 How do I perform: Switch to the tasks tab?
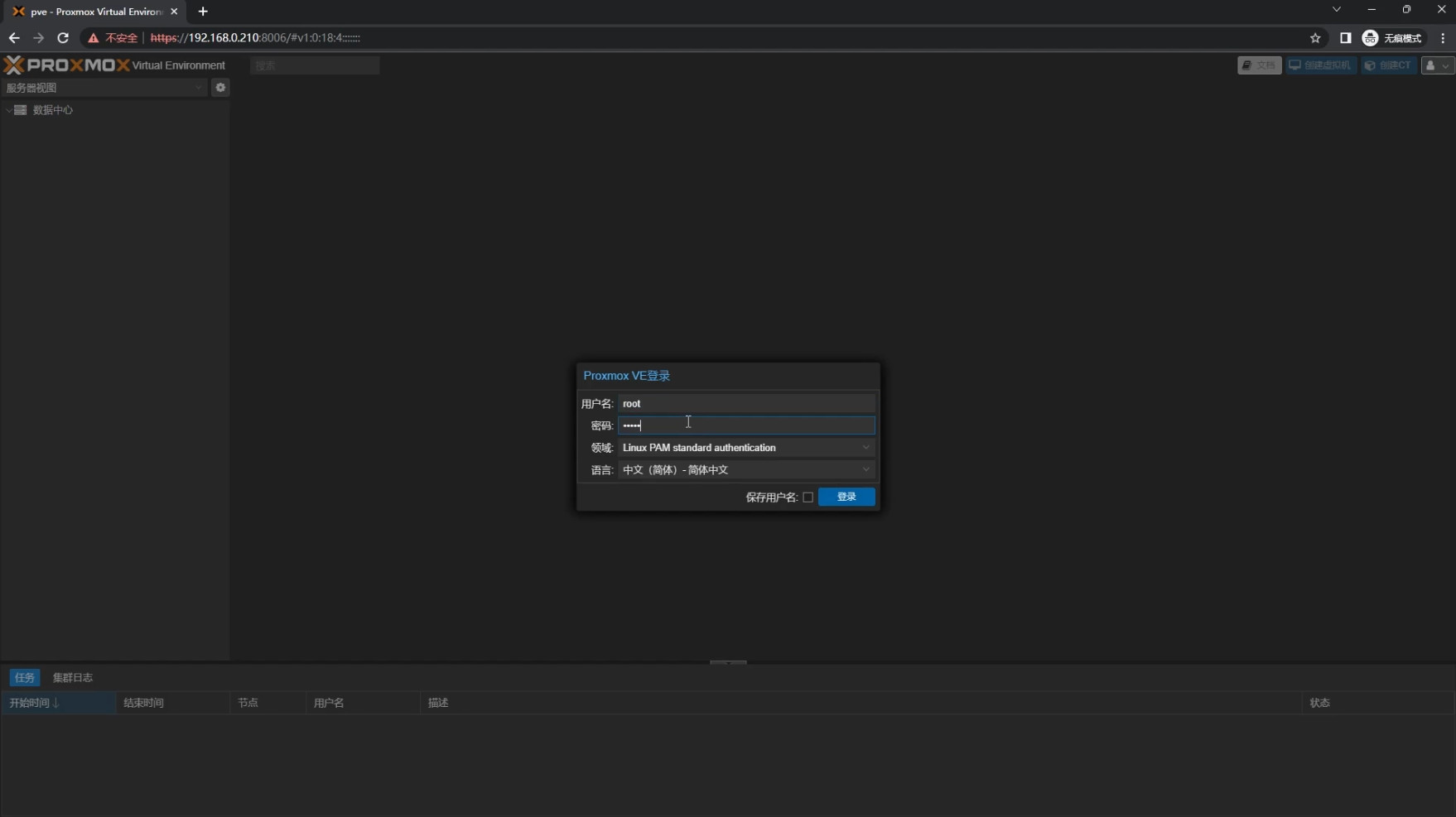[x=25, y=677]
